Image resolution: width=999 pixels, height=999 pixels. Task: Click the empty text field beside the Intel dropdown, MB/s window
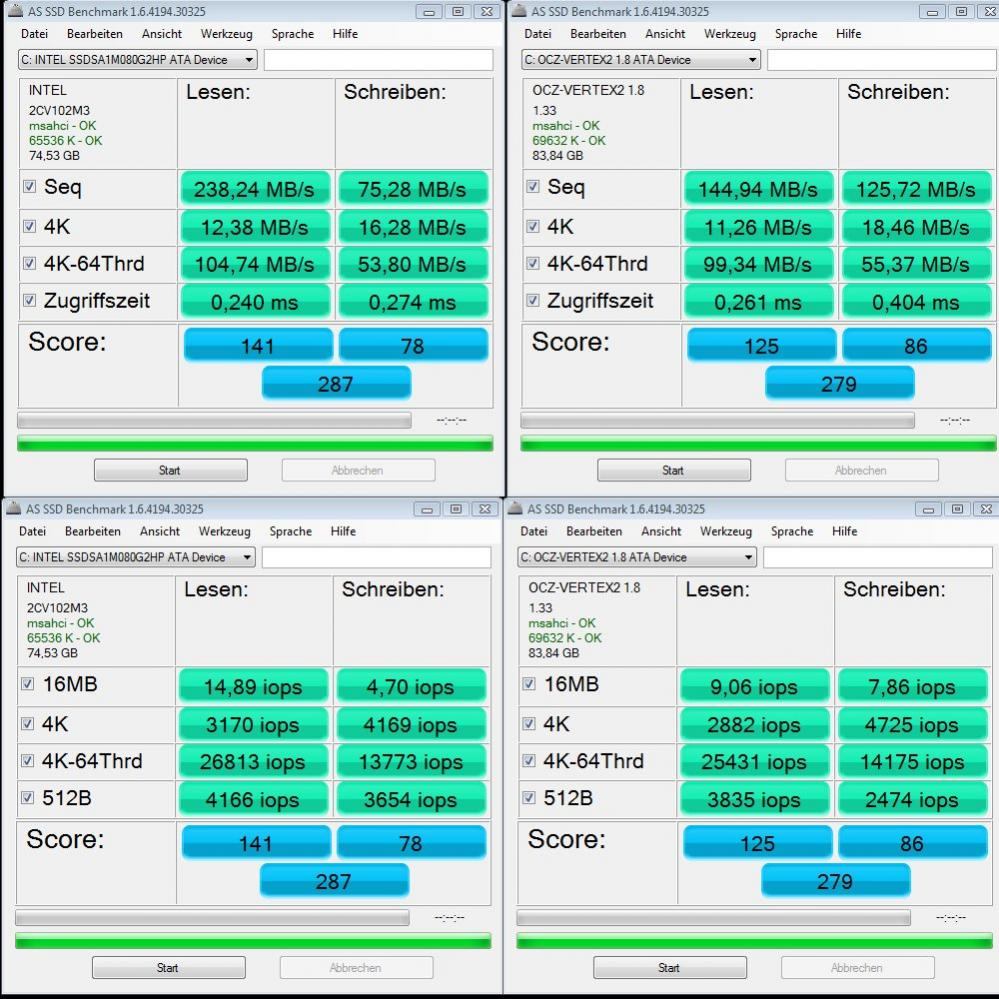(378, 59)
